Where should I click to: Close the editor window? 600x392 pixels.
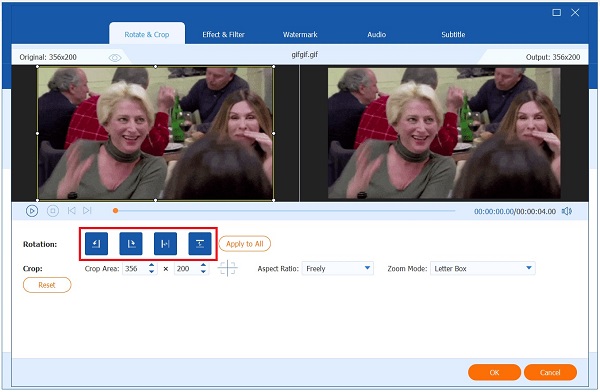[x=575, y=13]
